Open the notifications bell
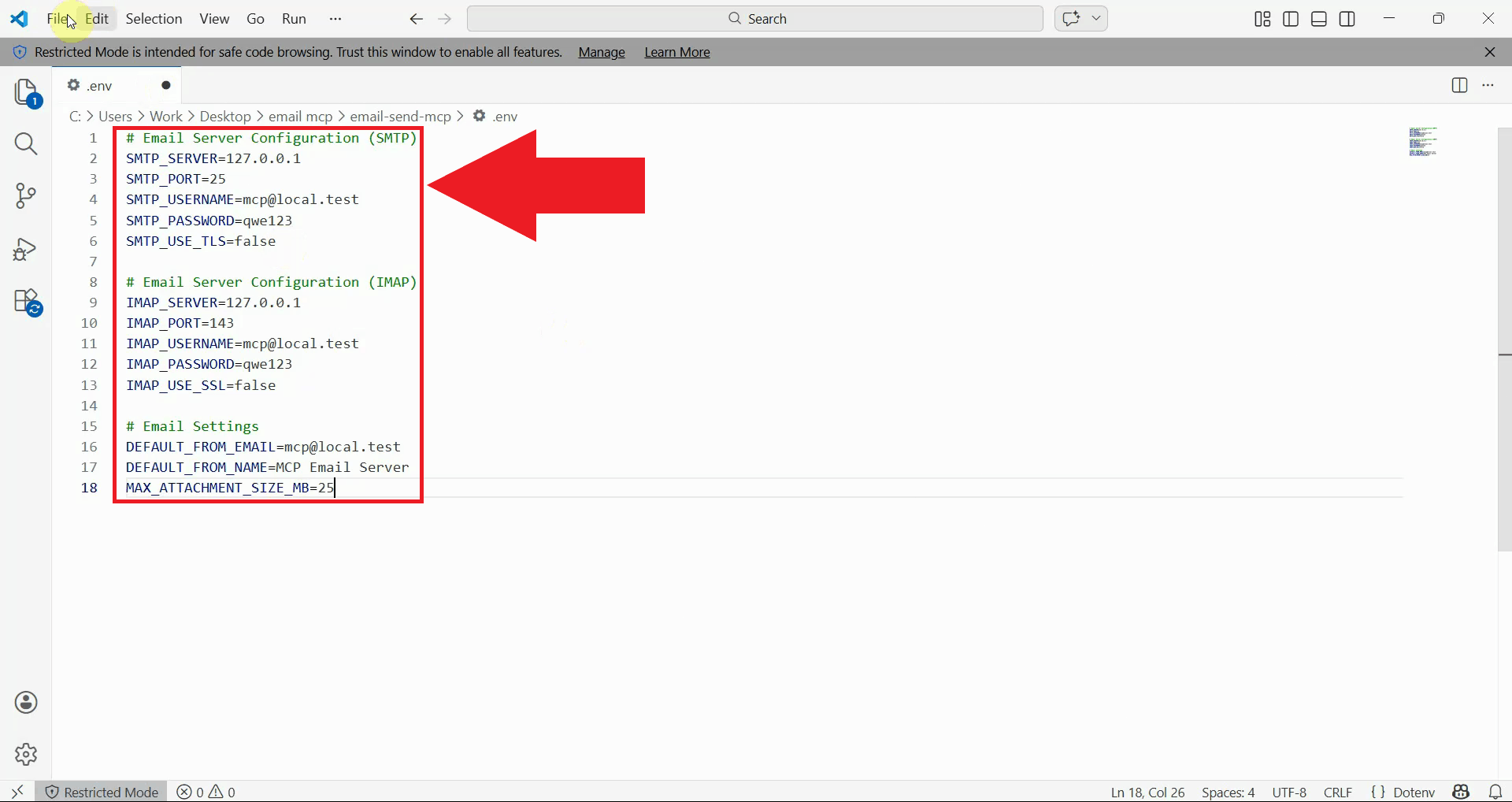1512x802 pixels. pyautogui.click(x=1495, y=792)
